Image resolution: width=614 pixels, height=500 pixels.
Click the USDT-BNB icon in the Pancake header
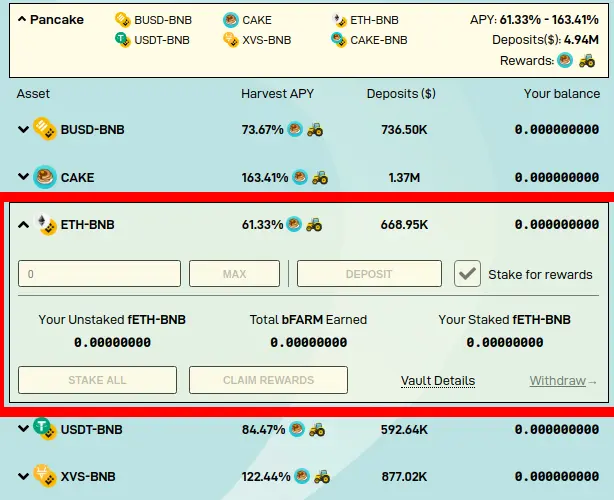pos(123,40)
